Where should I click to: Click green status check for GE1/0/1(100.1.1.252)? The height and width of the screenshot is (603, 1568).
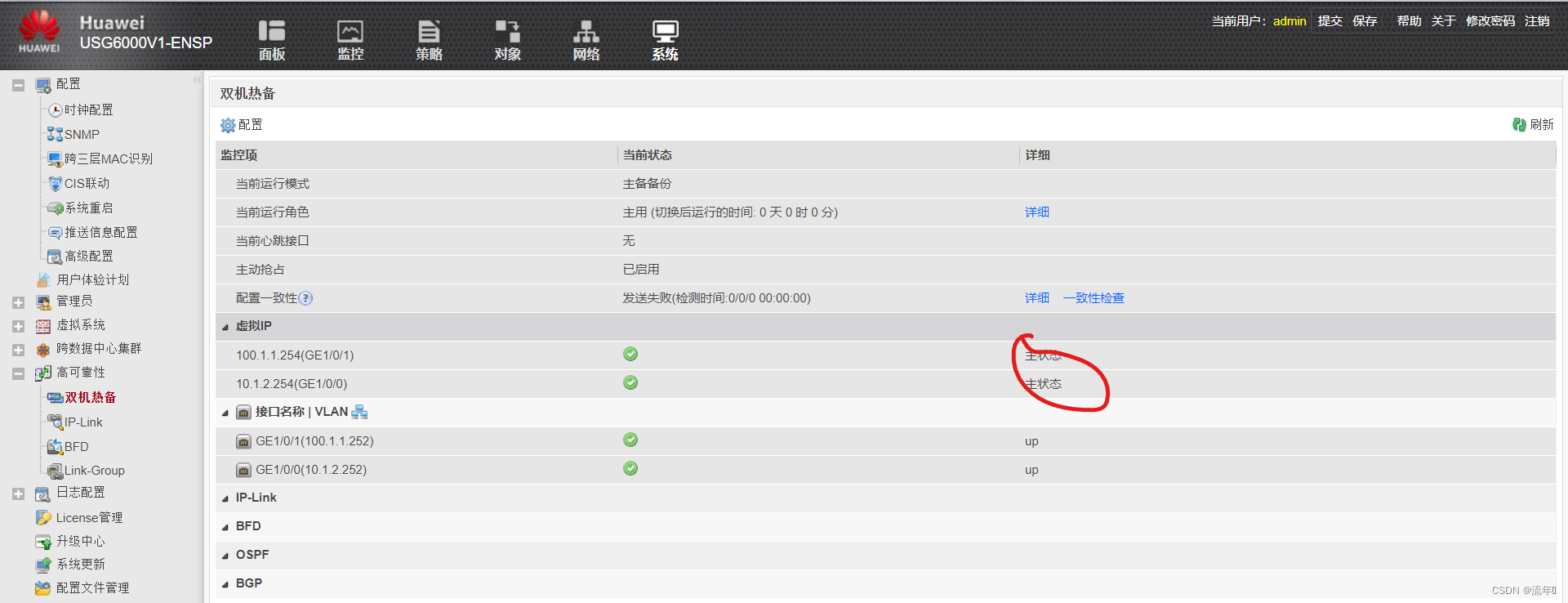[x=630, y=440]
